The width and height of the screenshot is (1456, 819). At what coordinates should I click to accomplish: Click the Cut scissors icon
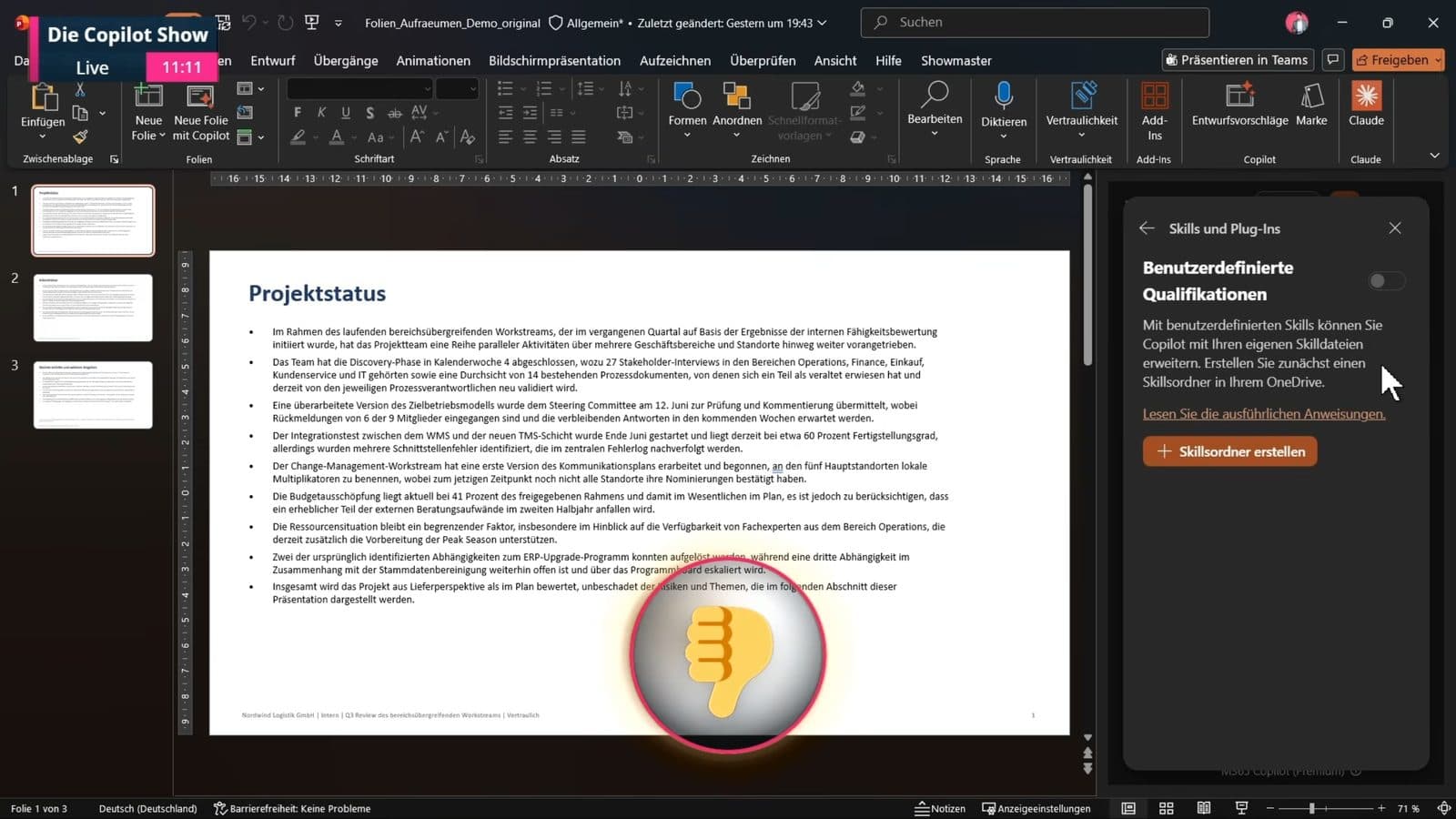coord(80,90)
